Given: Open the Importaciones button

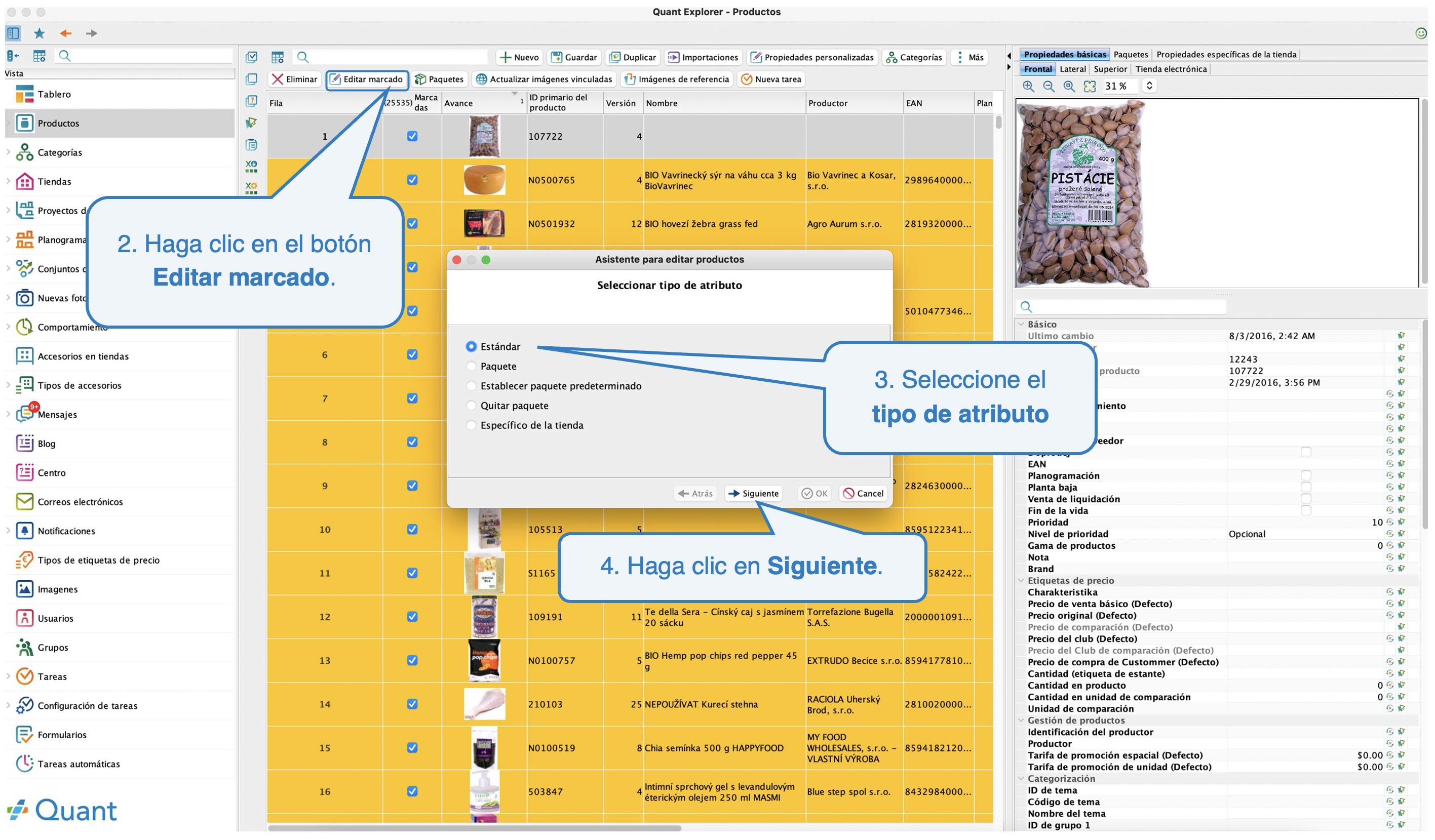Looking at the screenshot, I should [x=703, y=58].
